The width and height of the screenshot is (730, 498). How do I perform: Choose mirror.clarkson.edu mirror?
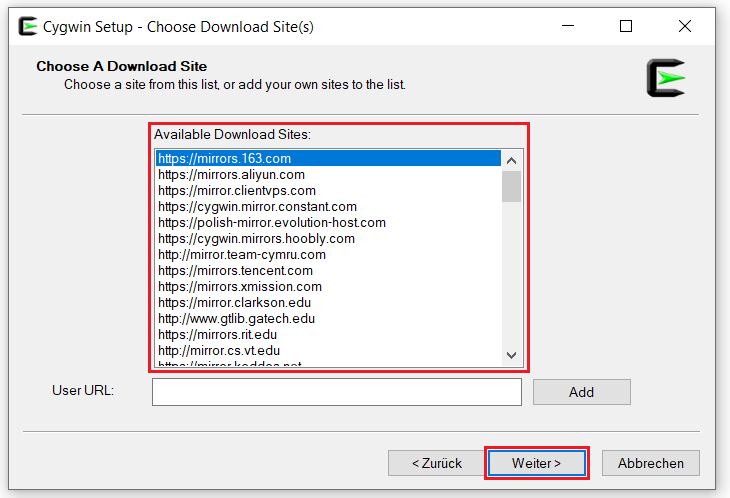(x=235, y=302)
